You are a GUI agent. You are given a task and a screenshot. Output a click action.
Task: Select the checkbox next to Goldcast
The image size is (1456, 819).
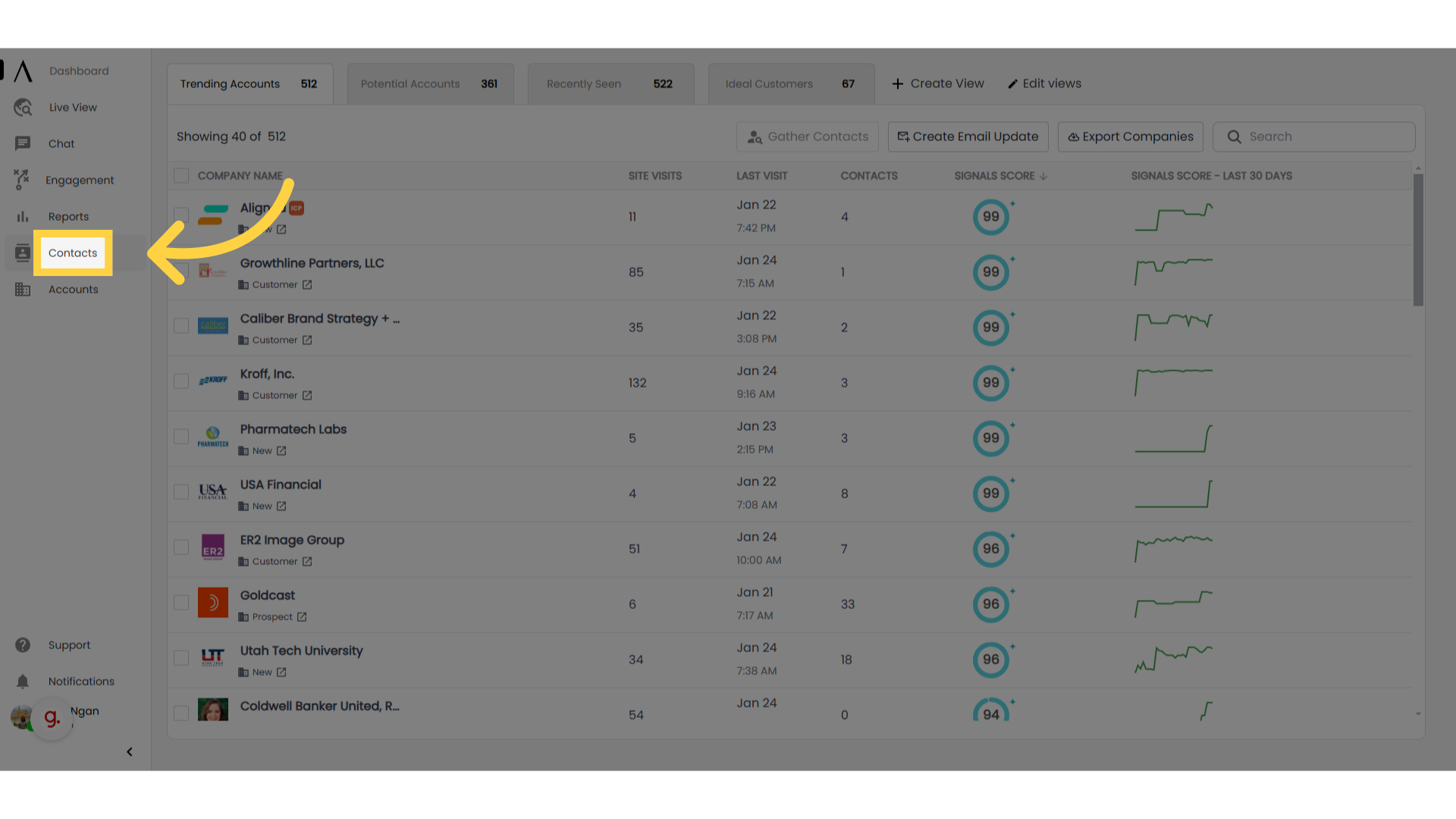pyautogui.click(x=181, y=602)
